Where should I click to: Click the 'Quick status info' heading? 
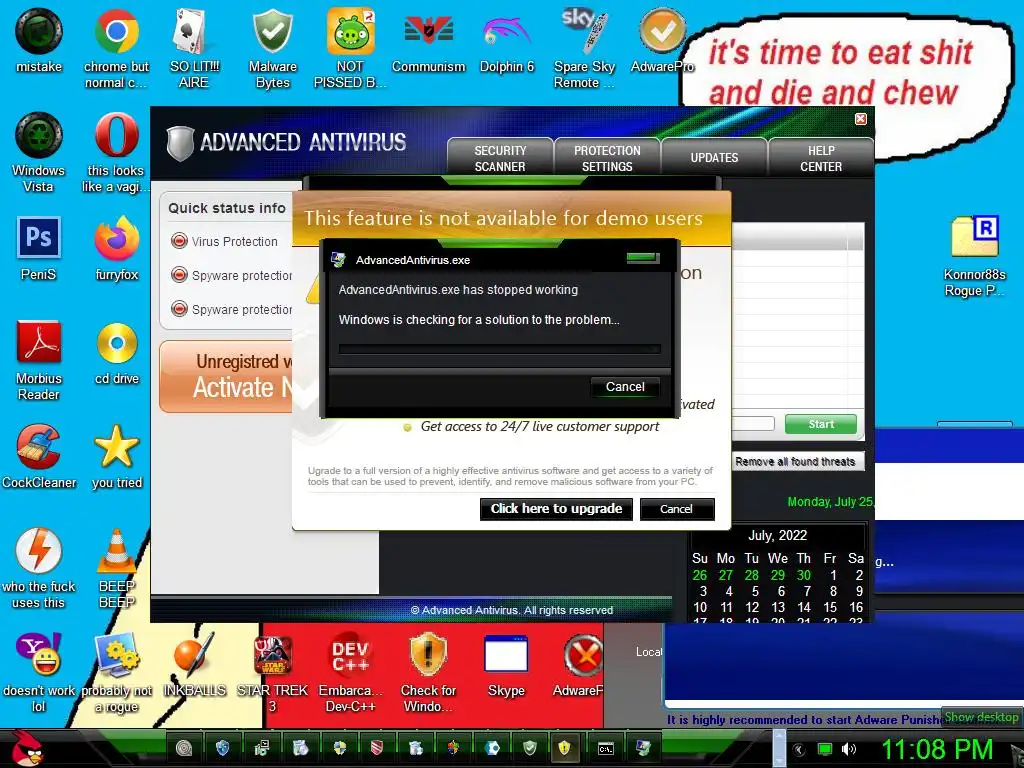pos(227,208)
